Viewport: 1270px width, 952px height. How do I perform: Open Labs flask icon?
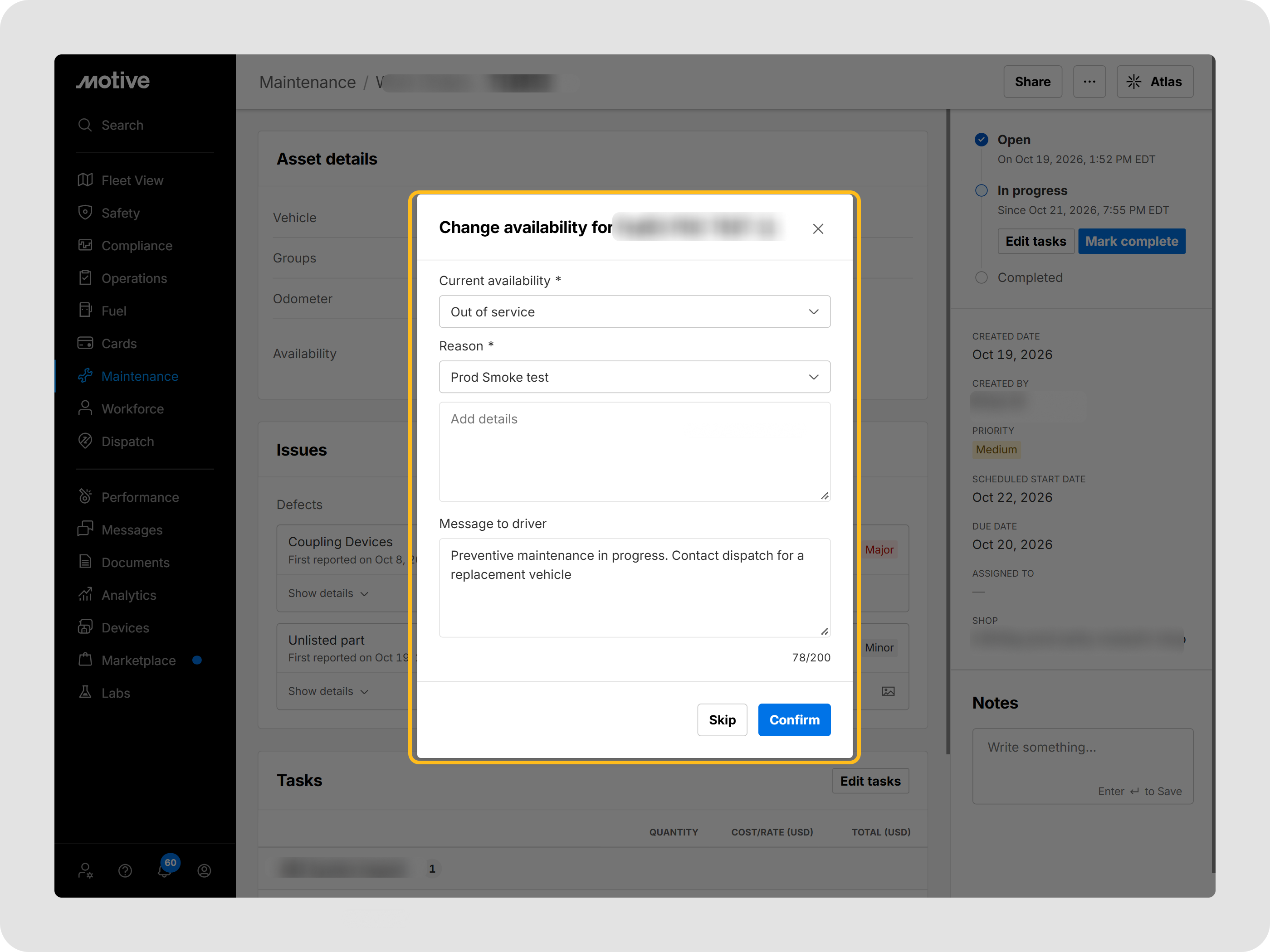(x=85, y=693)
